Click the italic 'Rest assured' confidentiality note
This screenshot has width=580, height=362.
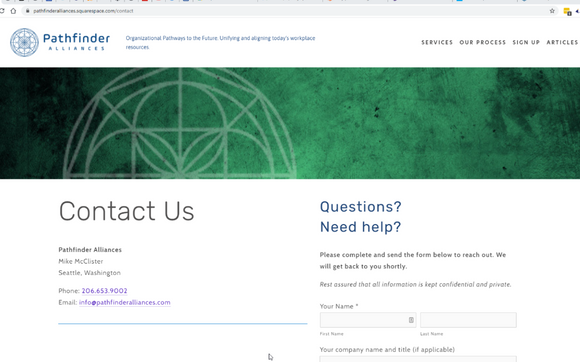(x=415, y=284)
